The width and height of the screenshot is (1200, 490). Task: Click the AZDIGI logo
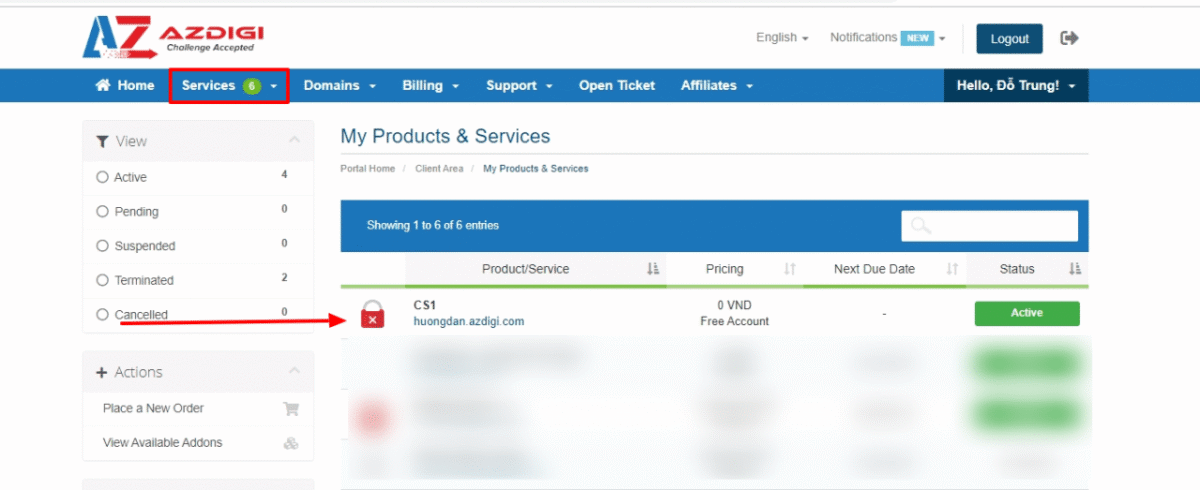[173, 37]
